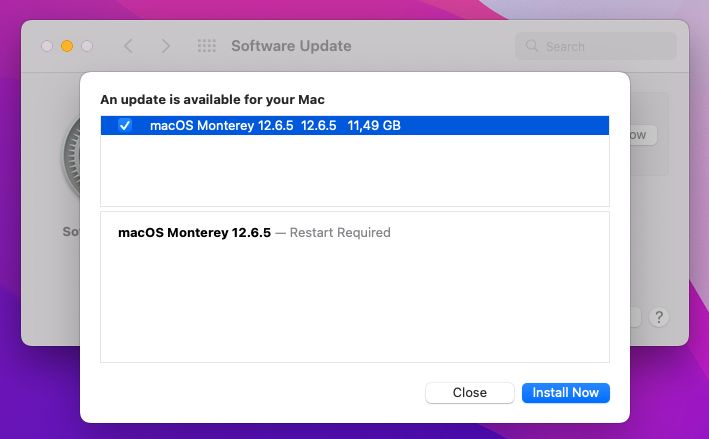Click the Software Update window title
The width and height of the screenshot is (709, 439).
pos(291,46)
